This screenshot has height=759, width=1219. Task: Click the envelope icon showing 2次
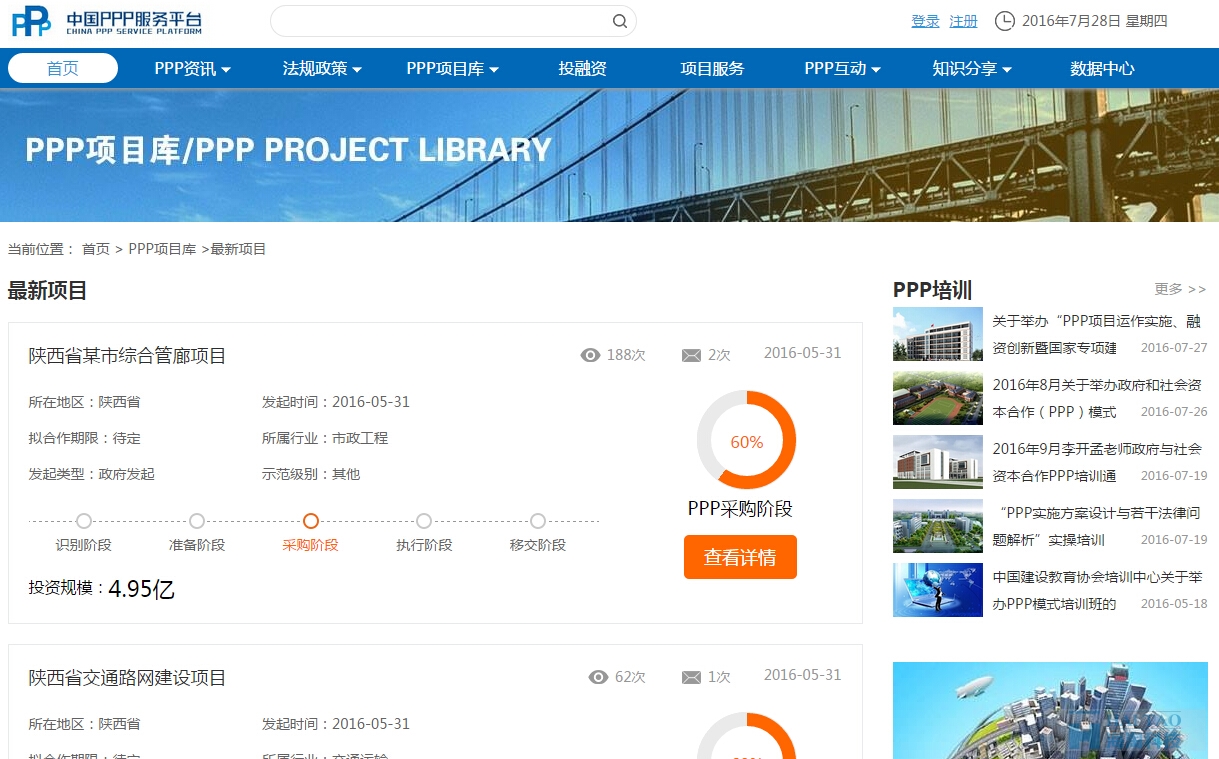(x=691, y=355)
